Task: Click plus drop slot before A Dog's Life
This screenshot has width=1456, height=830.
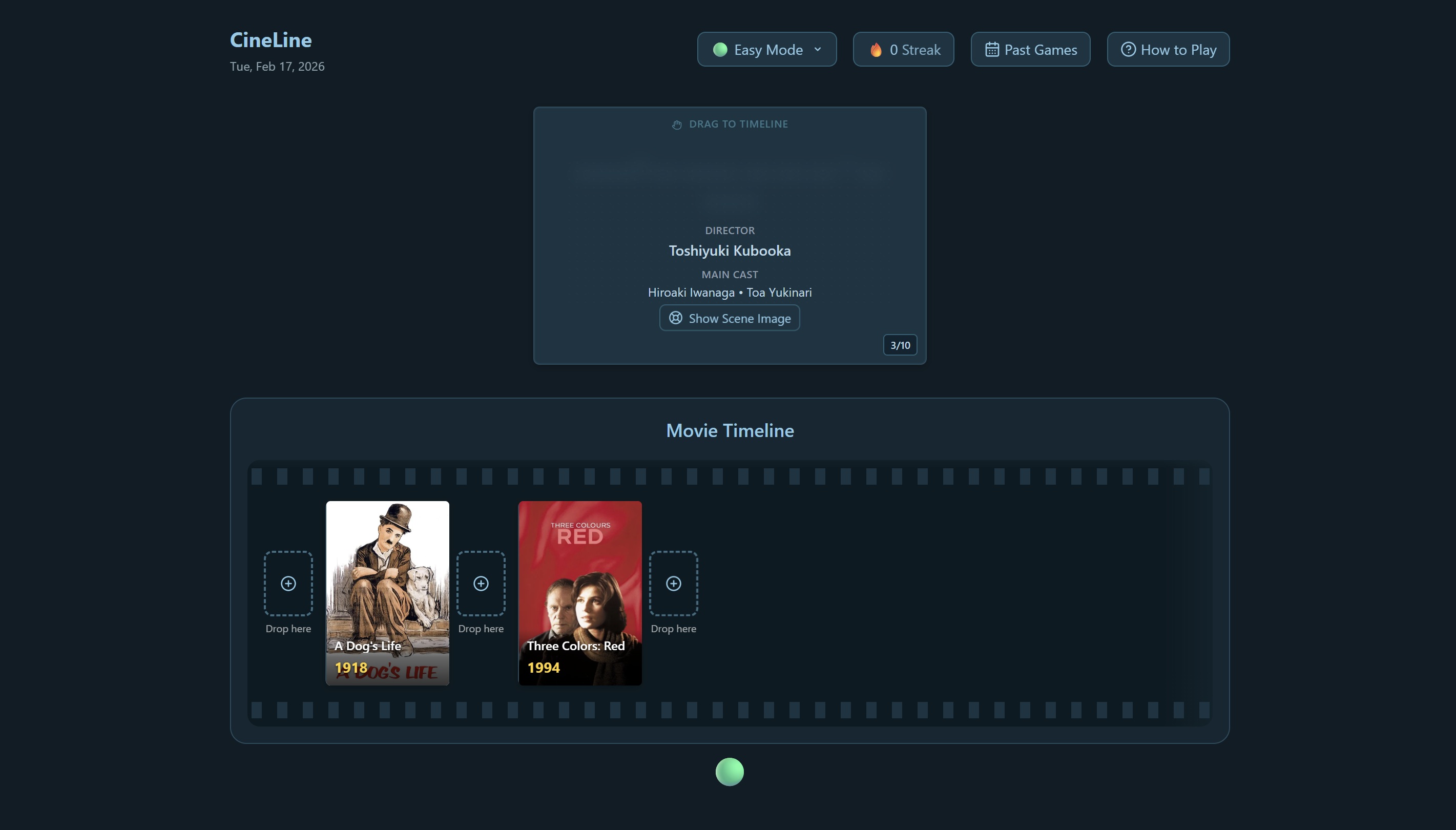Action: pos(288,583)
